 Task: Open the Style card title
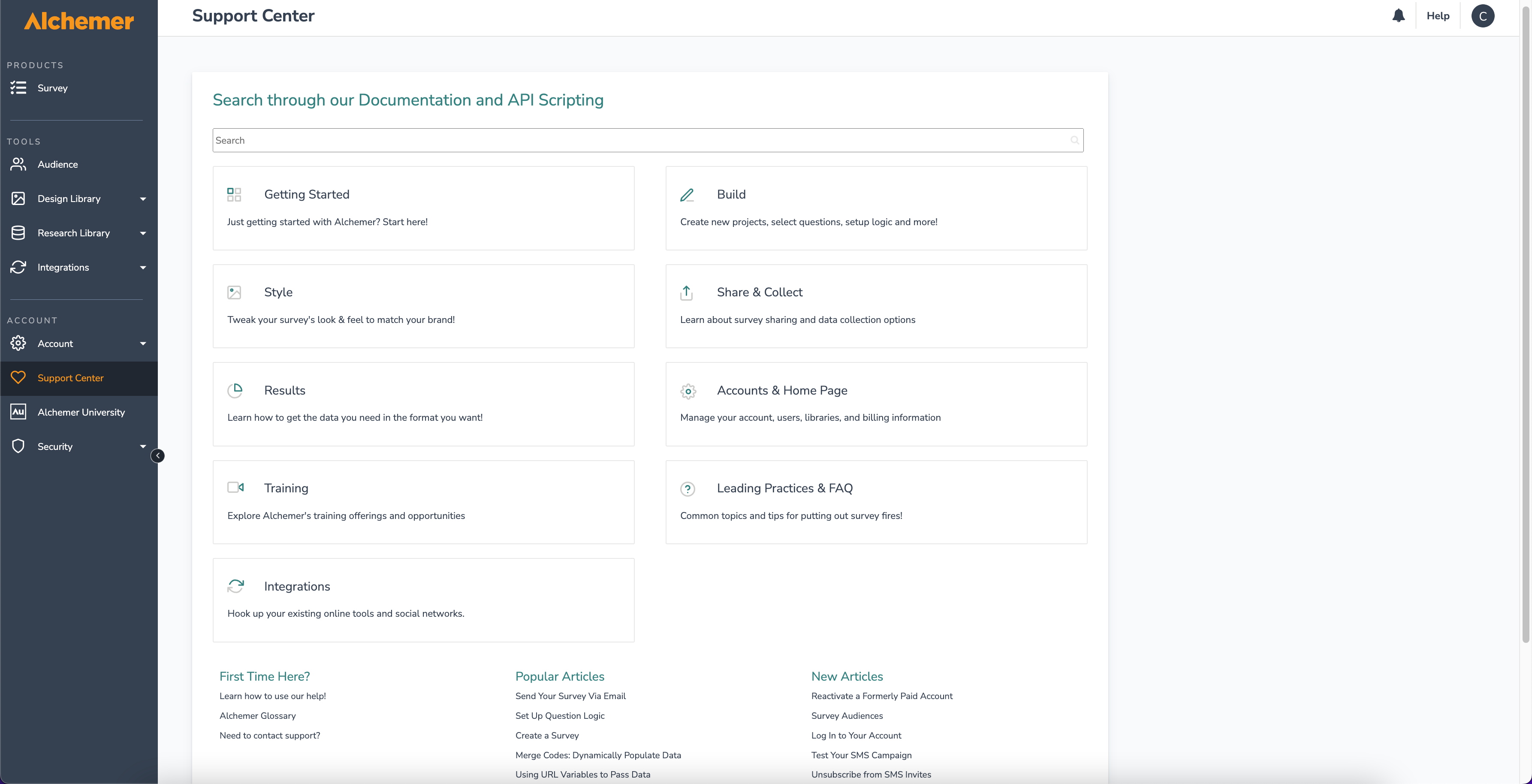tap(278, 292)
